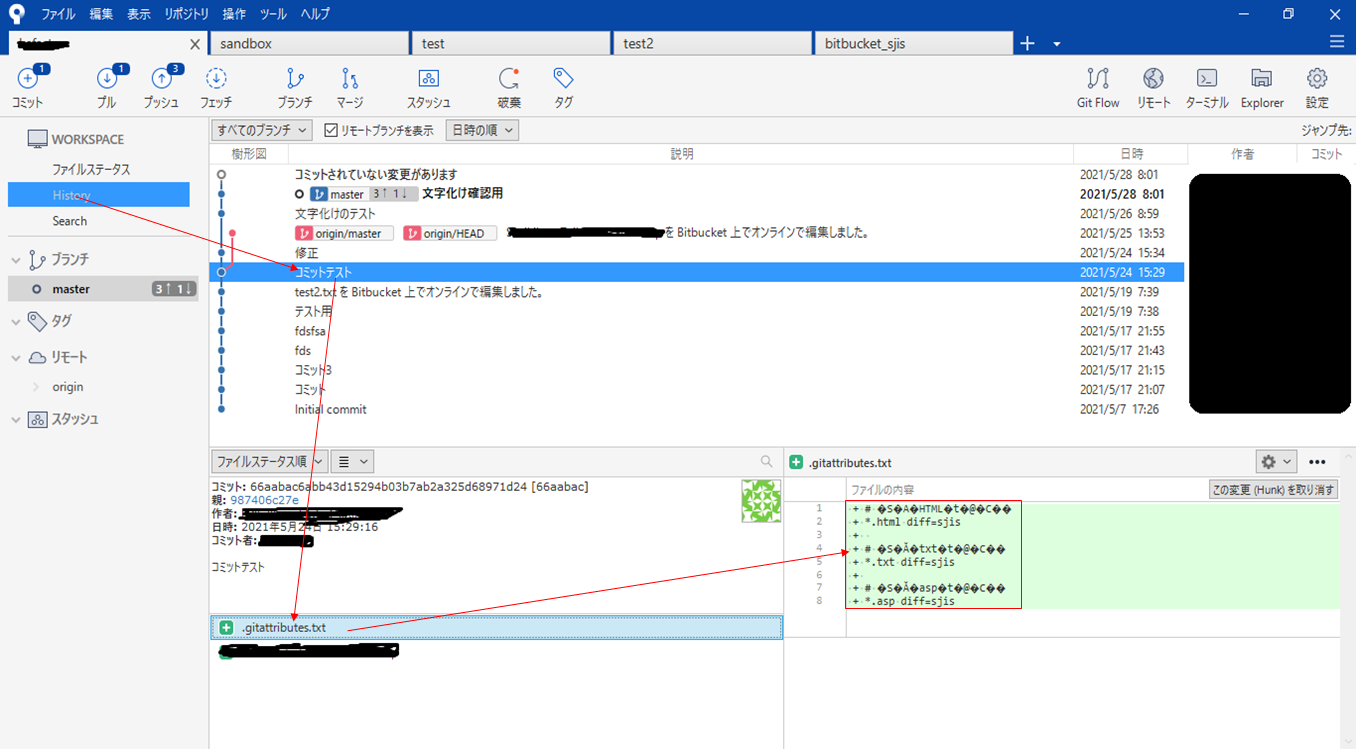Collapse the ブランチ section in the sidebar
This screenshot has width=1356, height=749.
(15, 260)
